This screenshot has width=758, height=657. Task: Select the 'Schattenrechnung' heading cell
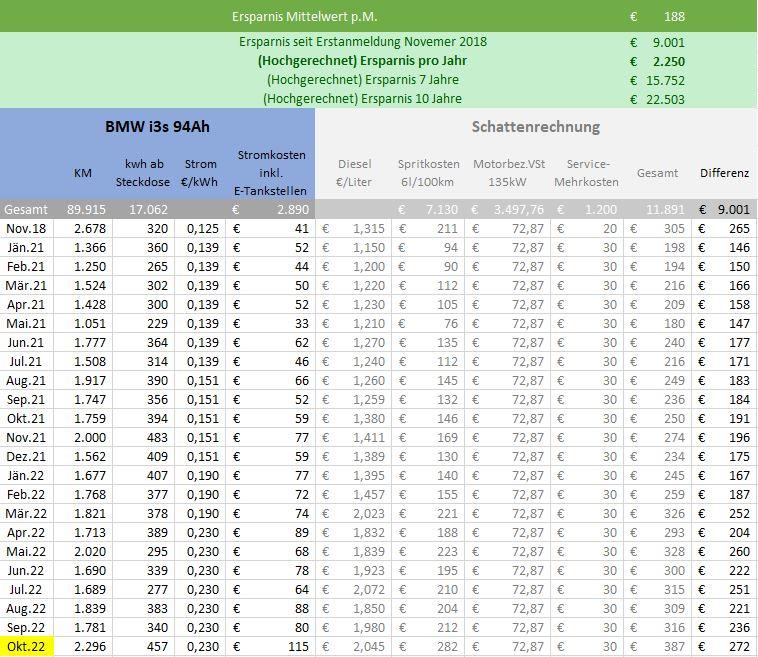536,127
